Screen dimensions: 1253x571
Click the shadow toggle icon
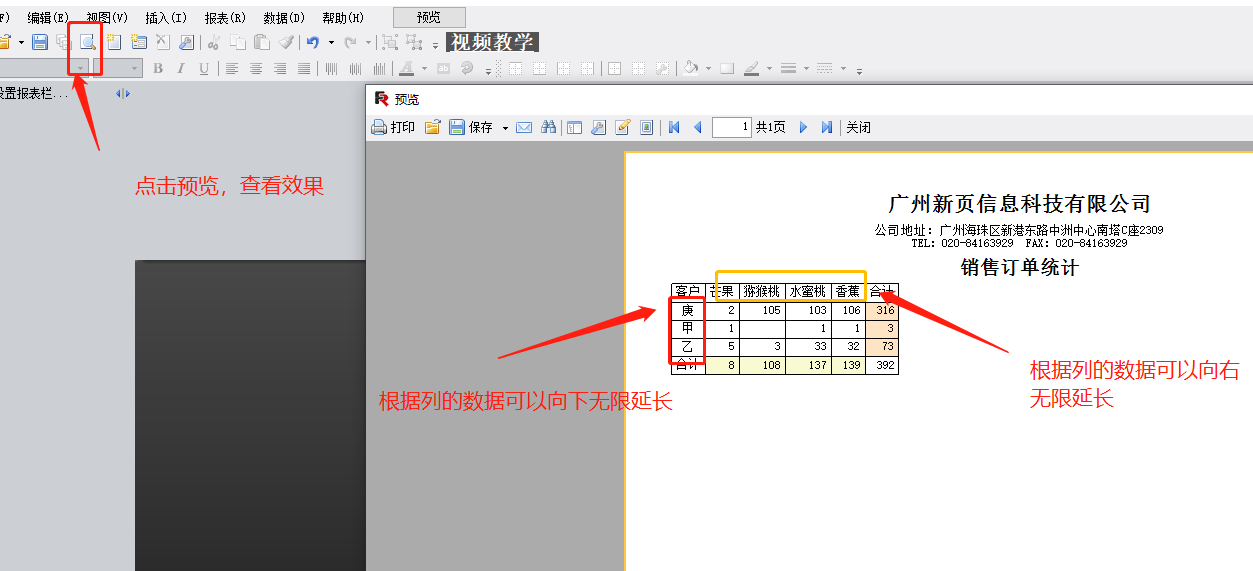click(727, 68)
